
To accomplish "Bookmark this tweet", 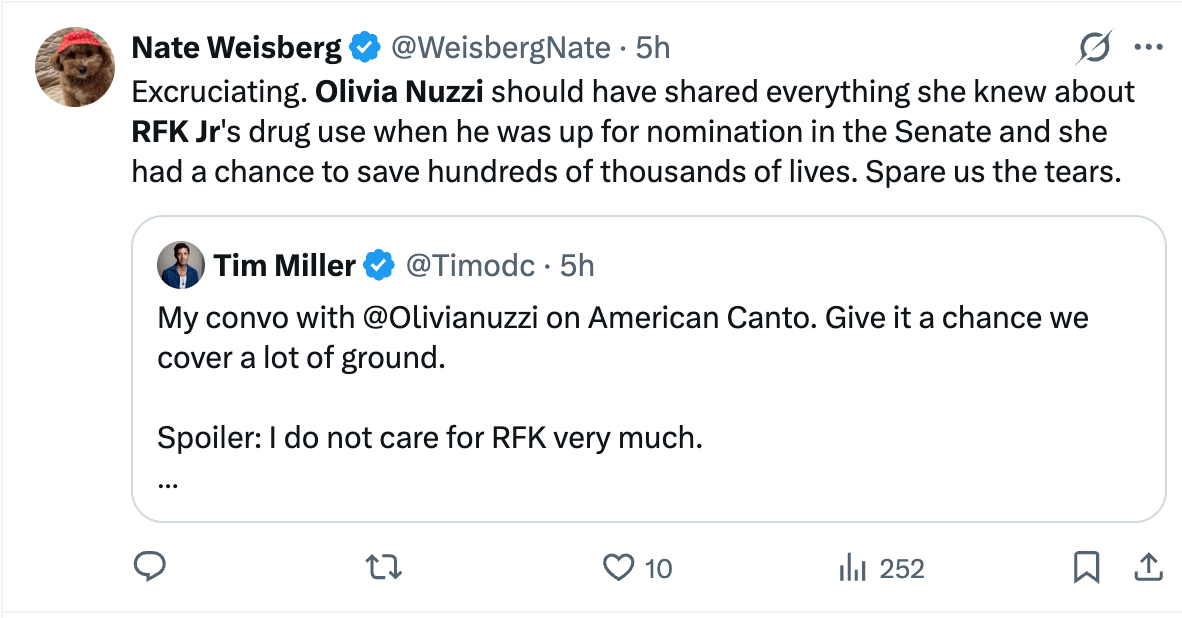I will tap(1085, 568).
